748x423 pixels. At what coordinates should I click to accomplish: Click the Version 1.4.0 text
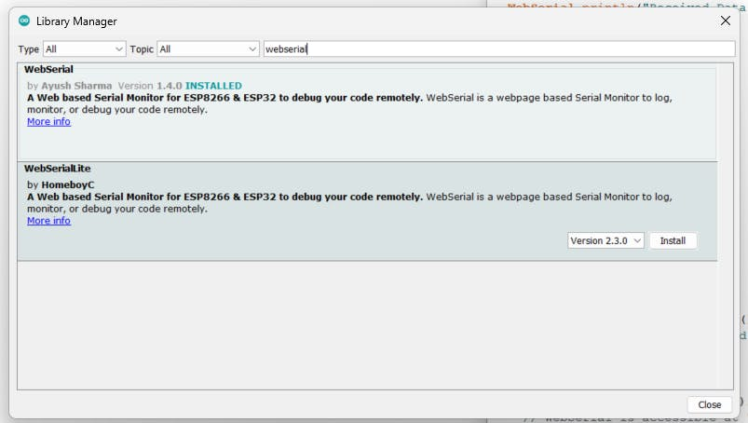click(x=150, y=86)
